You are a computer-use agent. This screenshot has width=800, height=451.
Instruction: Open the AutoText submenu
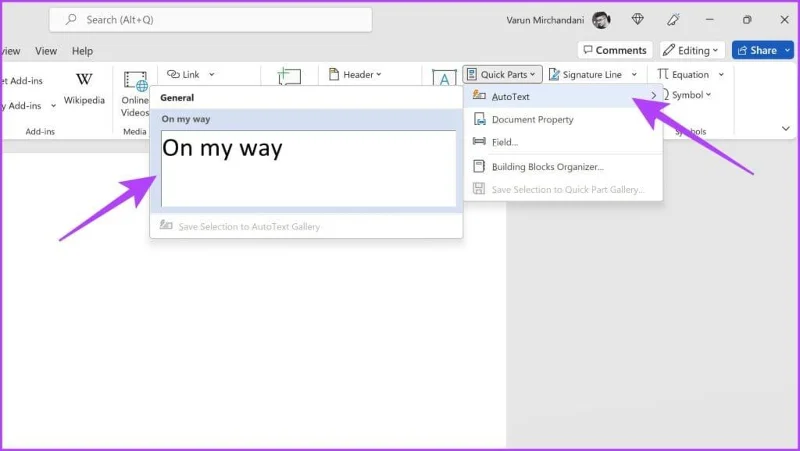point(563,96)
